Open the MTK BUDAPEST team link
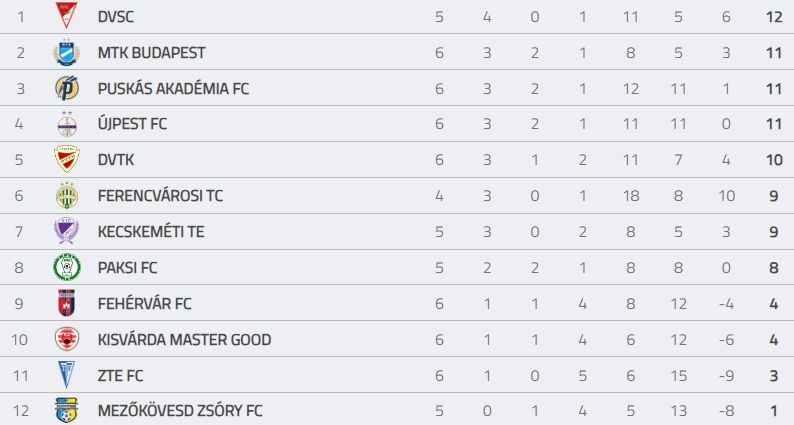The image size is (794, 425). click(x=151, y=53)
